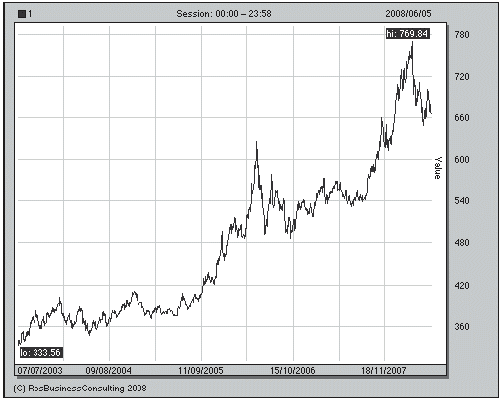Select the 07/07/2003 date on the axis

click(40, 371)
